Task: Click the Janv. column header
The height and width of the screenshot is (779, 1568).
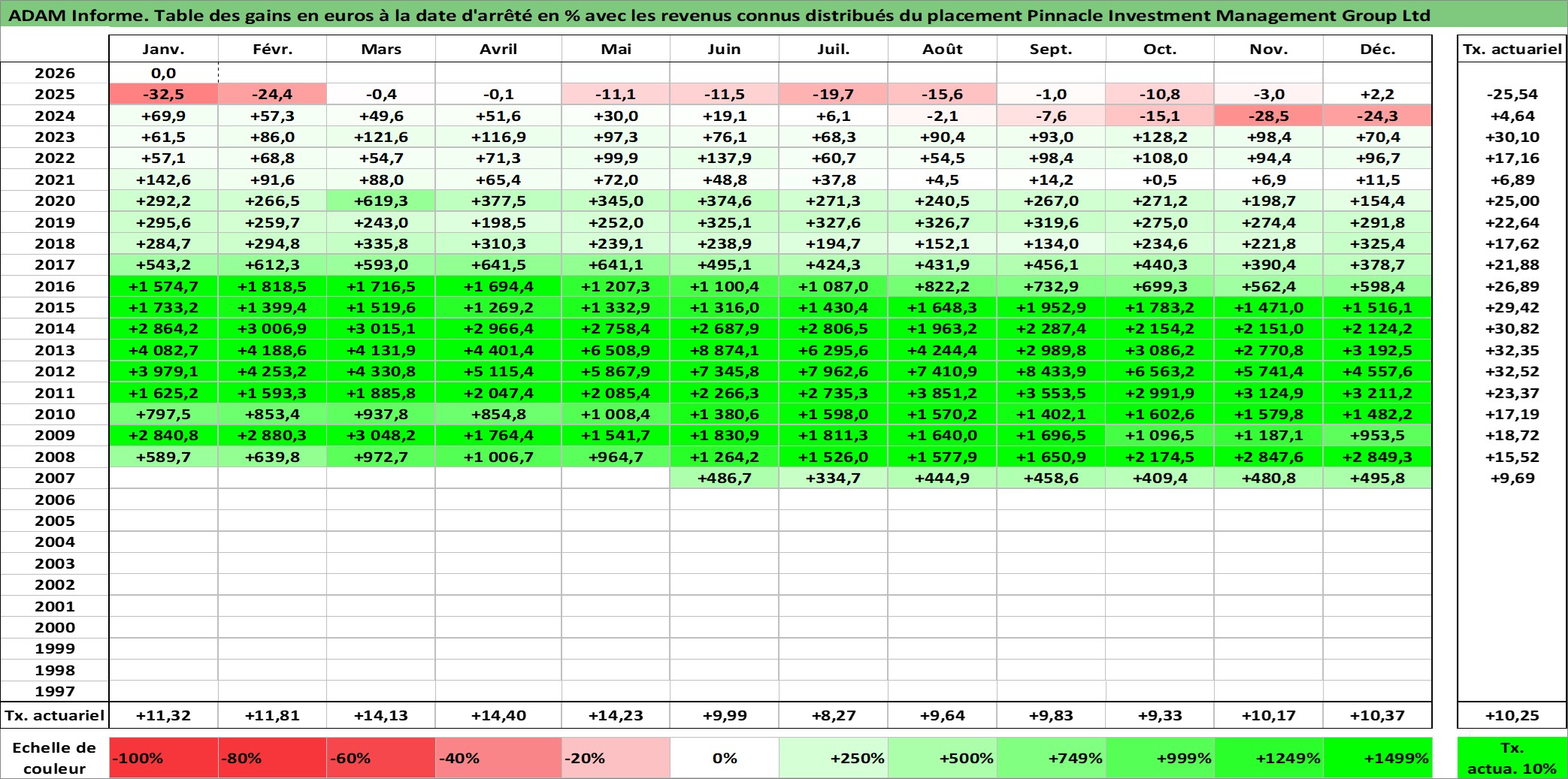Action: point(163,49)
